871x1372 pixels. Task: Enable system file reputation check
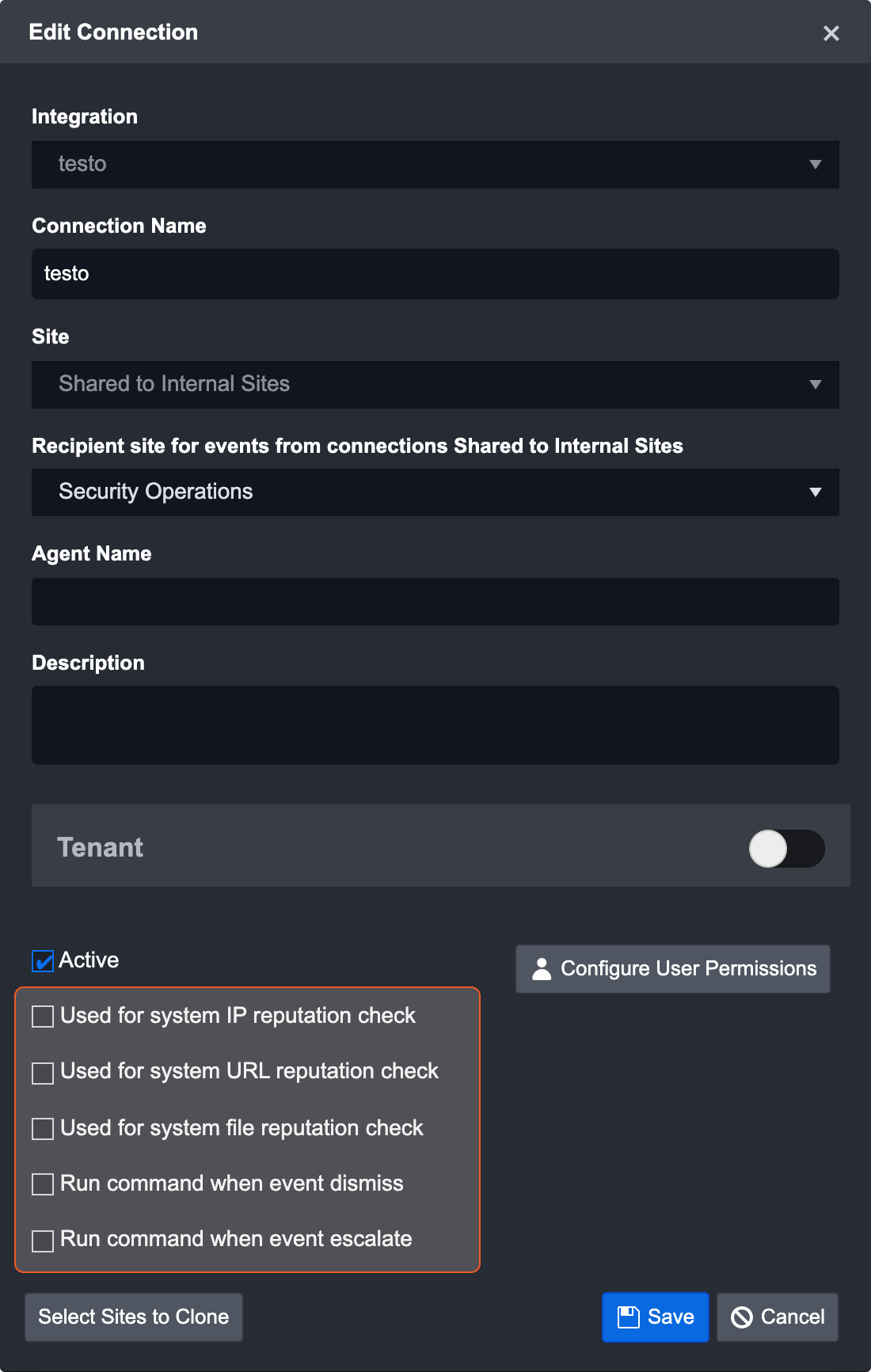click(x=43, y=1129)
